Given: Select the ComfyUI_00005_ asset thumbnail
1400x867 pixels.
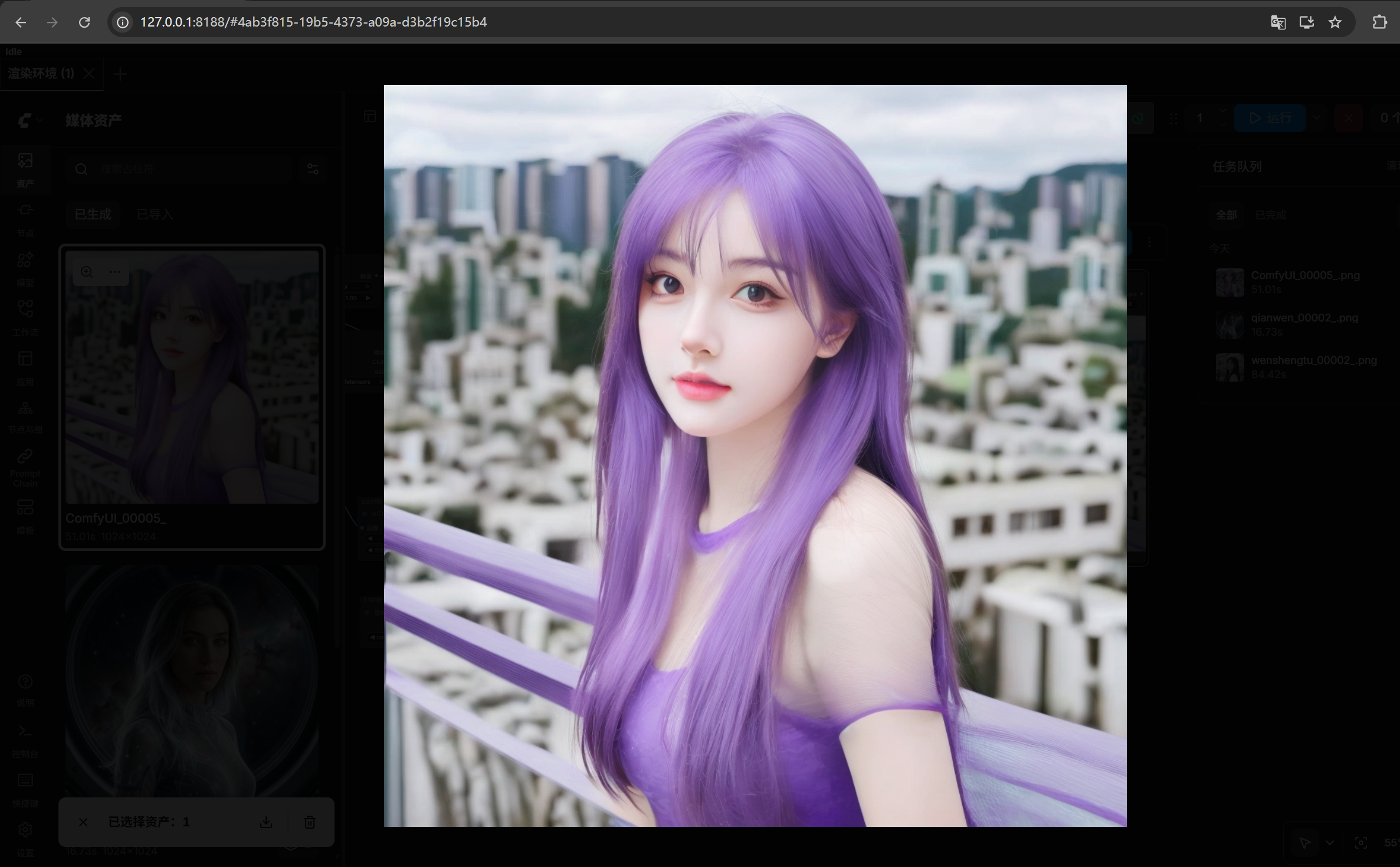Looking at the screenshot, I should pyautogui.click(x=192, y=377).
